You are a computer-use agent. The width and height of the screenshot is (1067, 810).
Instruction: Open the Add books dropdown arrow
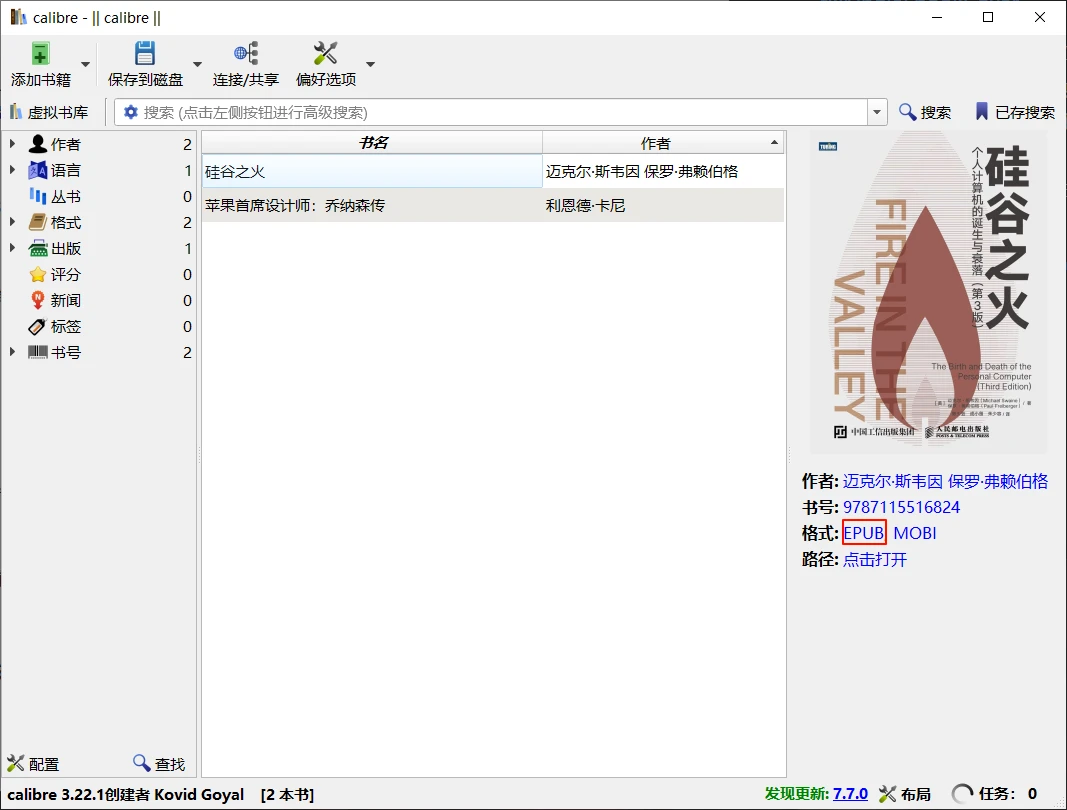pos(86,64)
